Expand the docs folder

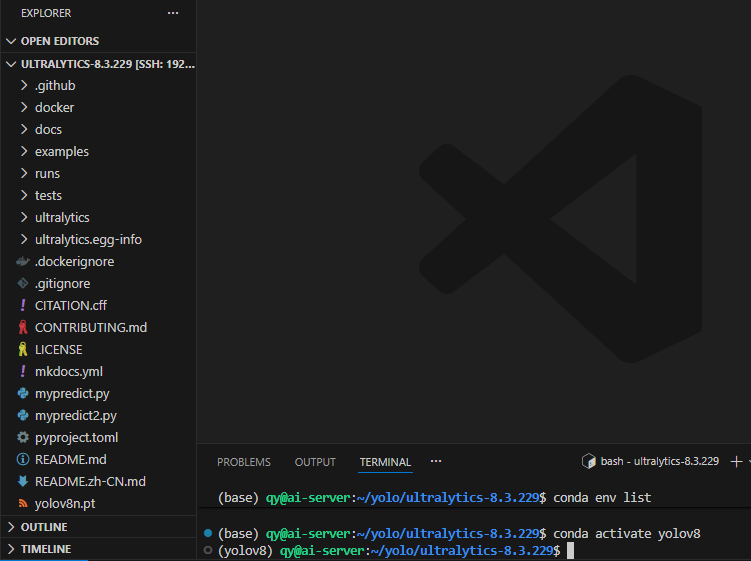[24, 129]
